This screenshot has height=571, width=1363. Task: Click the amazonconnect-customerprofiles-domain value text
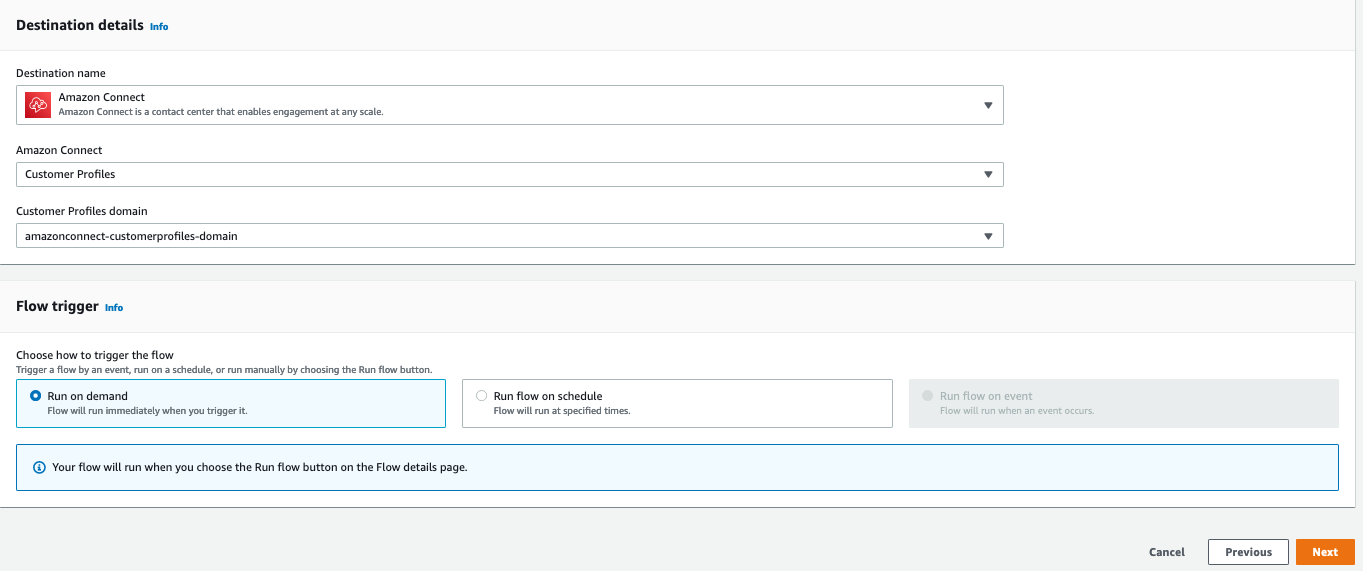coord(131,236)
